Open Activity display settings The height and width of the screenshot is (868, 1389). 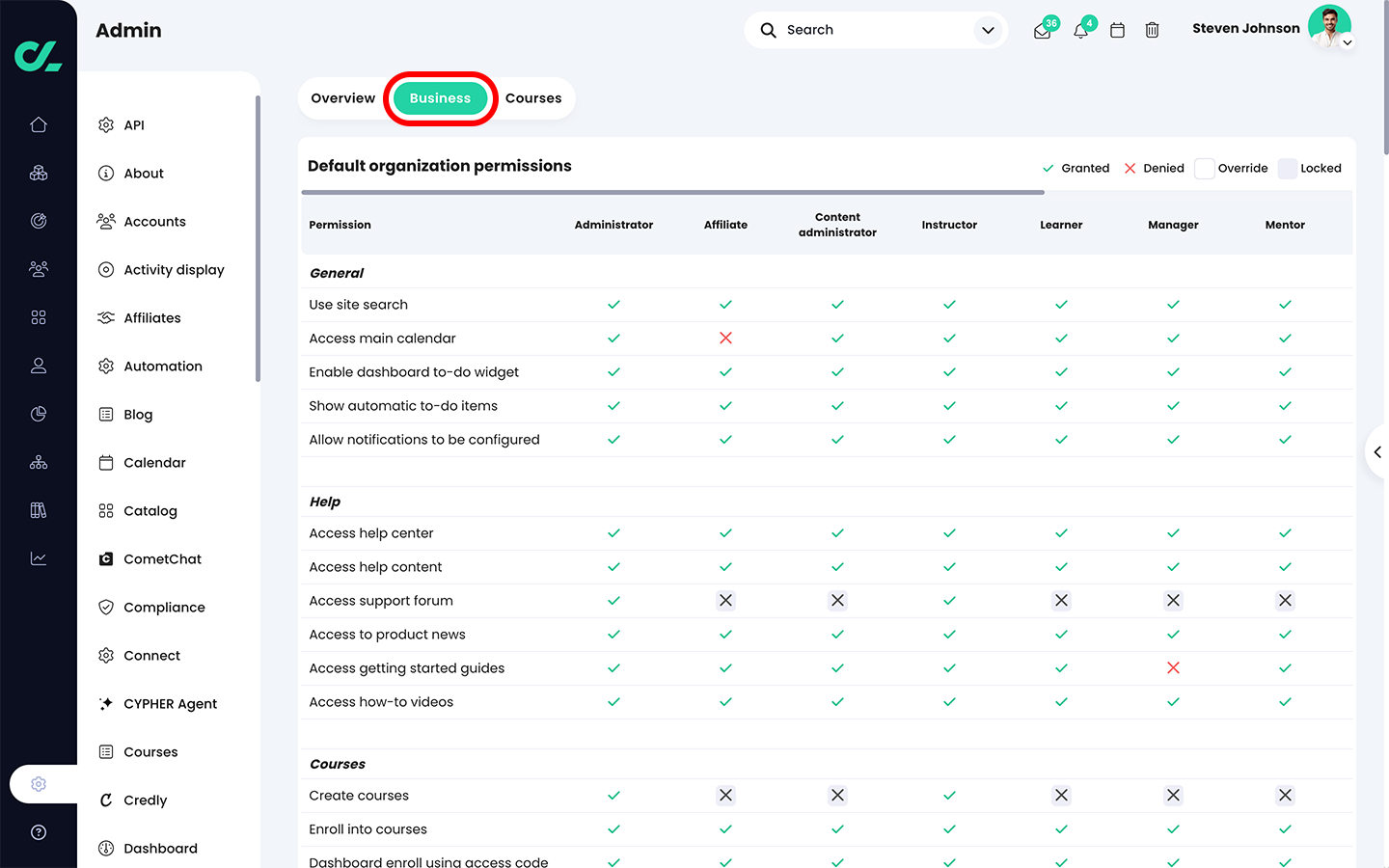[174, 270]
